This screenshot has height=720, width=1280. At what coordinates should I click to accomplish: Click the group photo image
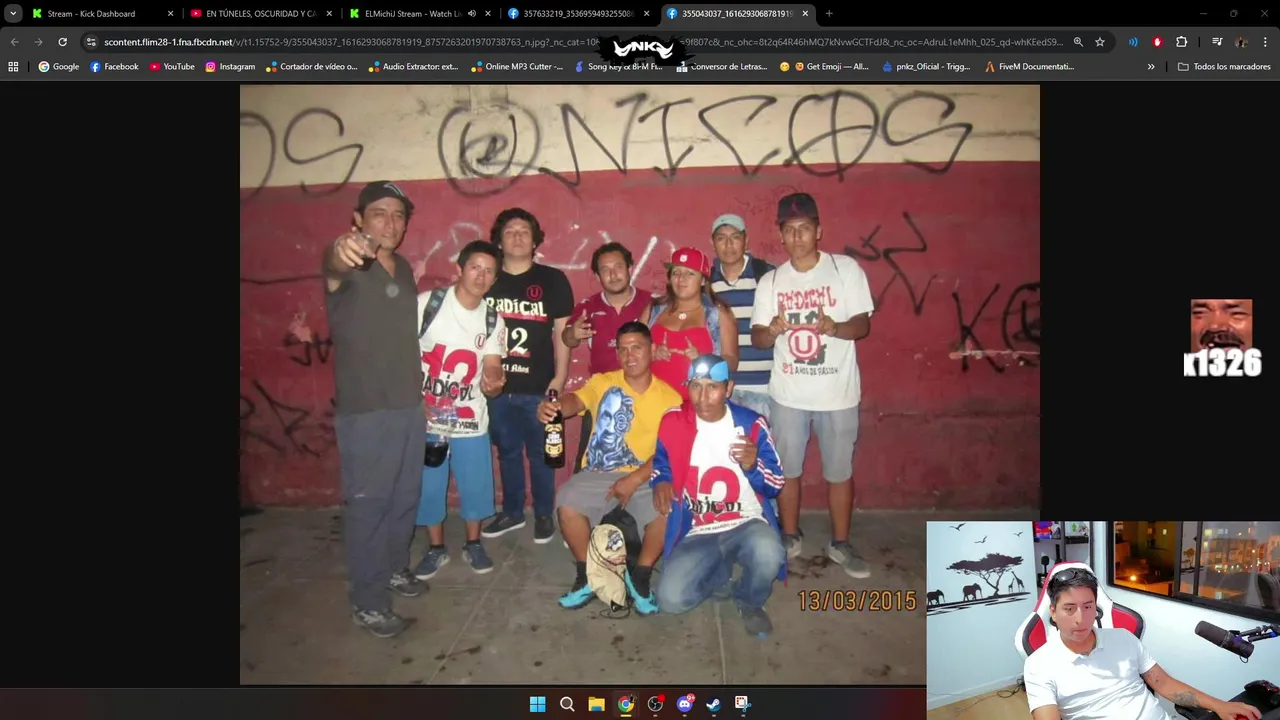pyautogui.click(x=640, y=385)
